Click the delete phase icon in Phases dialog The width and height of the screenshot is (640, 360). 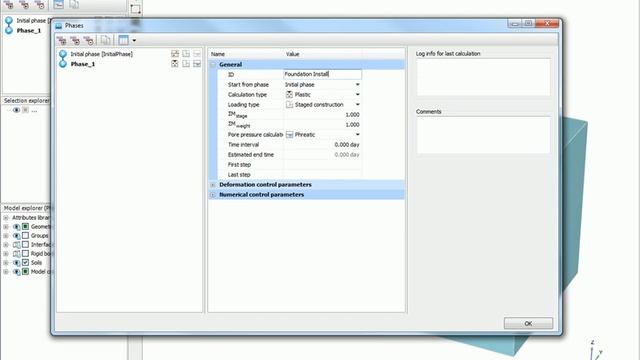click(89, 40)
